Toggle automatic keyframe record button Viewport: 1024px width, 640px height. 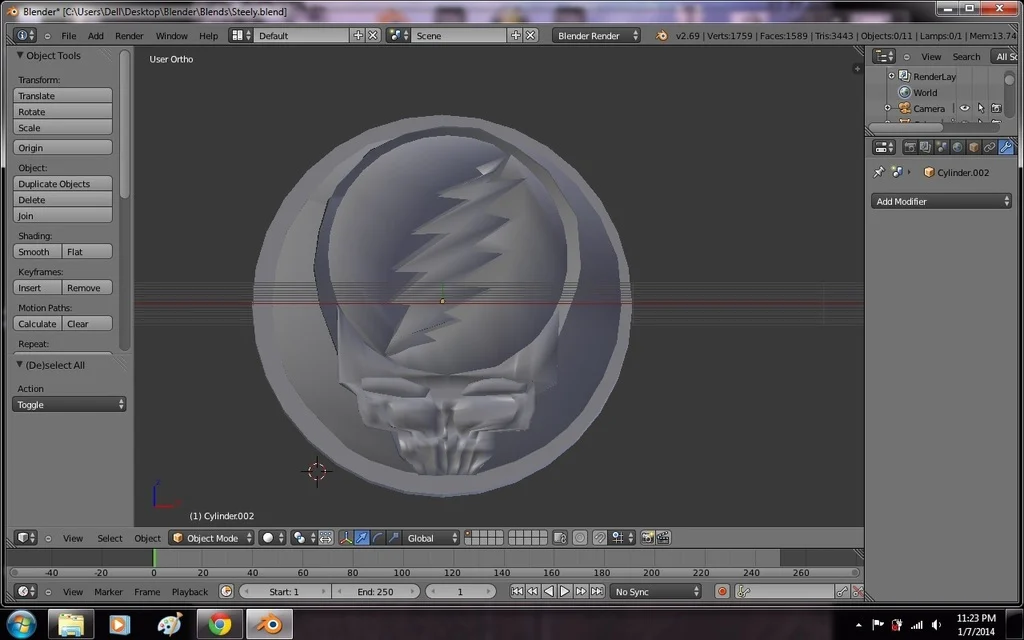pos(722,591)
